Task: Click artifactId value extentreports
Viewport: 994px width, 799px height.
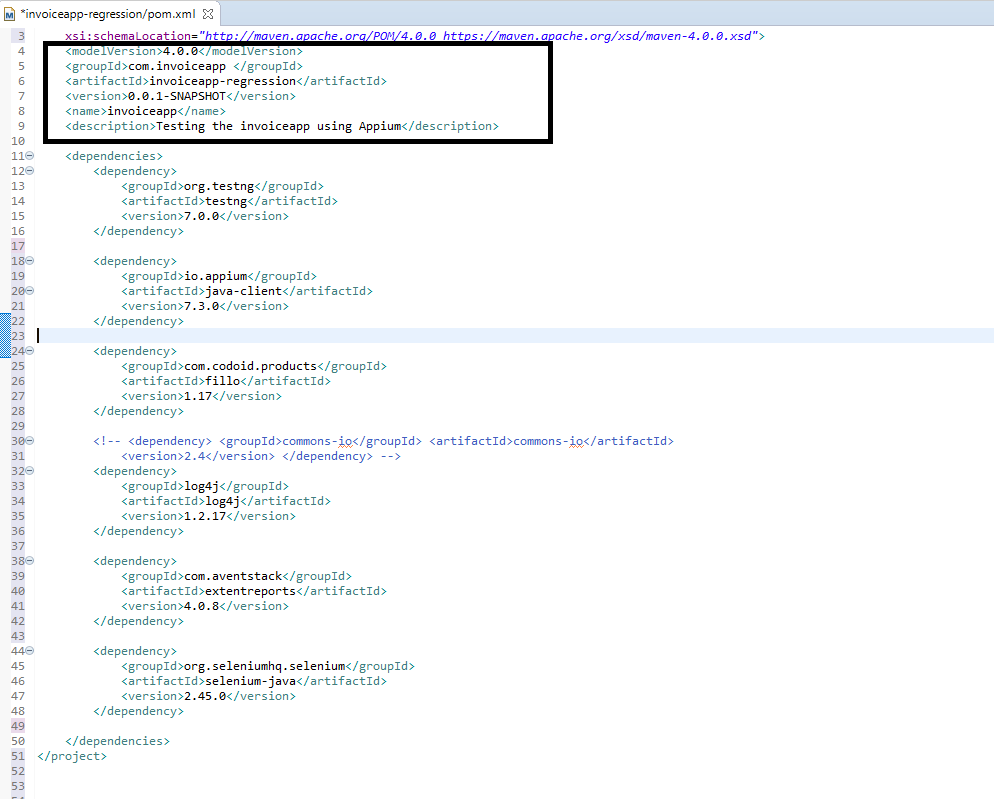Action: pyautogui.click(x=250, y=591)
